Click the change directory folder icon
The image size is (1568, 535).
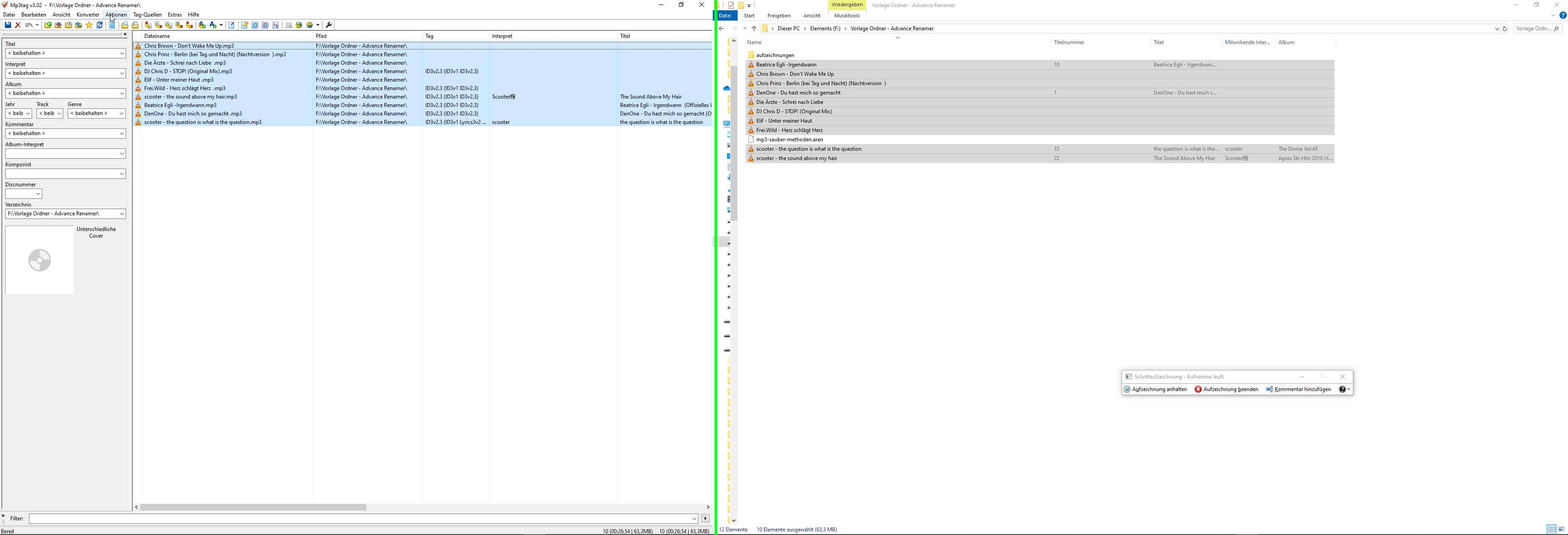click(x=48, y=25)
